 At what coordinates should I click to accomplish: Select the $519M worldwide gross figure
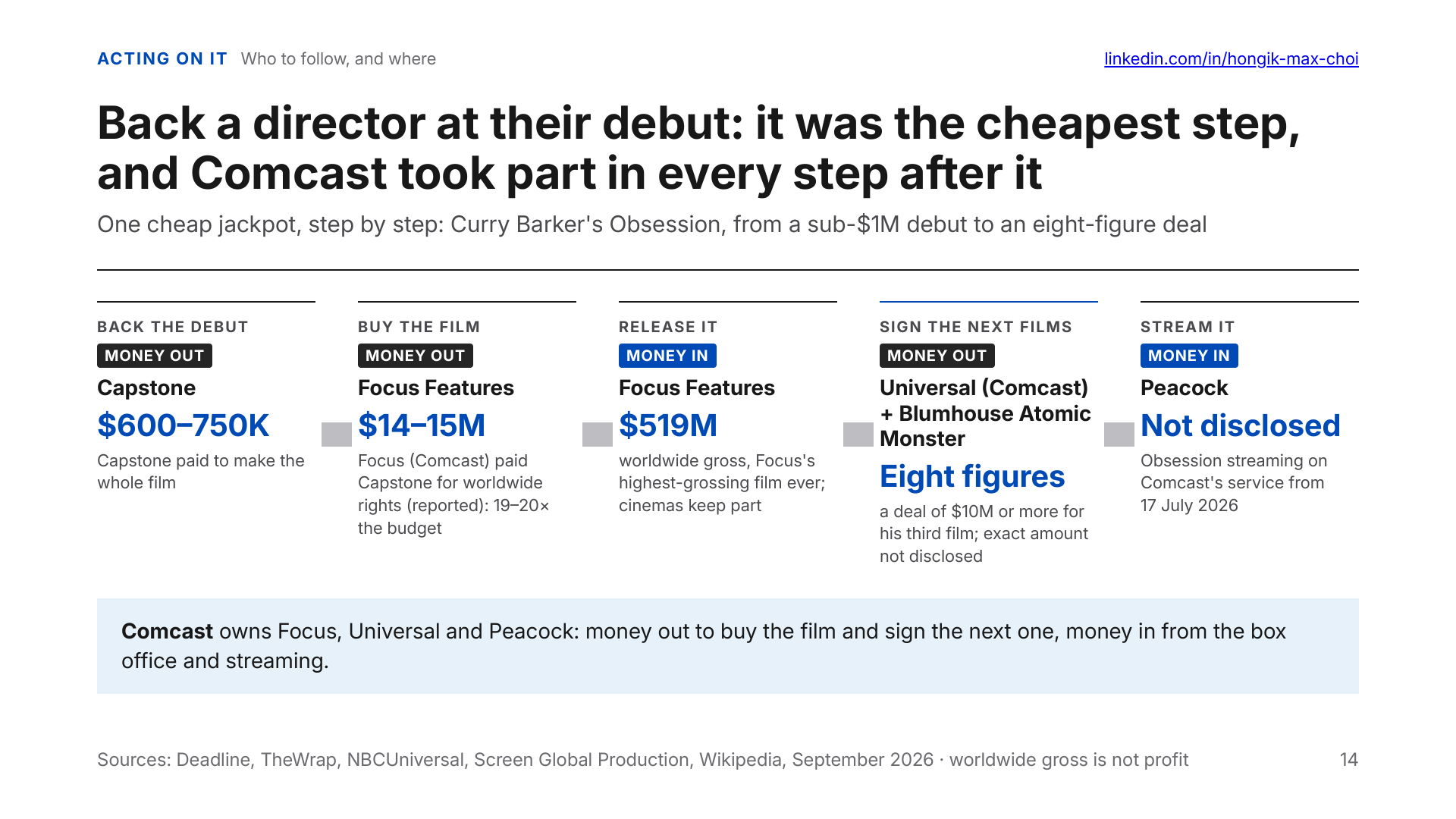point(668,425)
